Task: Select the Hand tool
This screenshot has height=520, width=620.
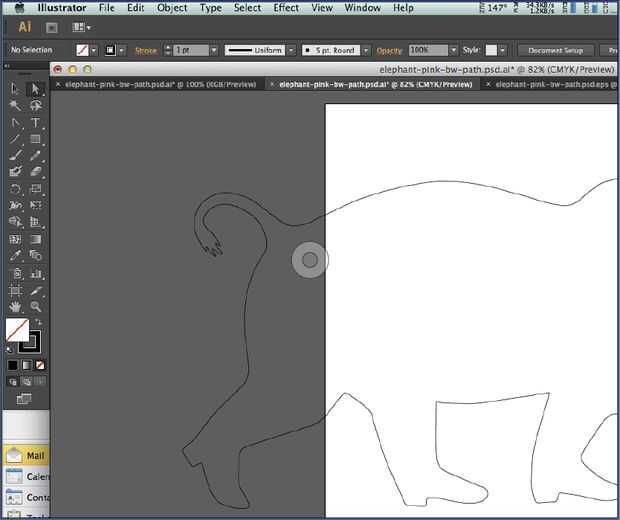Action: pos(16,307)
